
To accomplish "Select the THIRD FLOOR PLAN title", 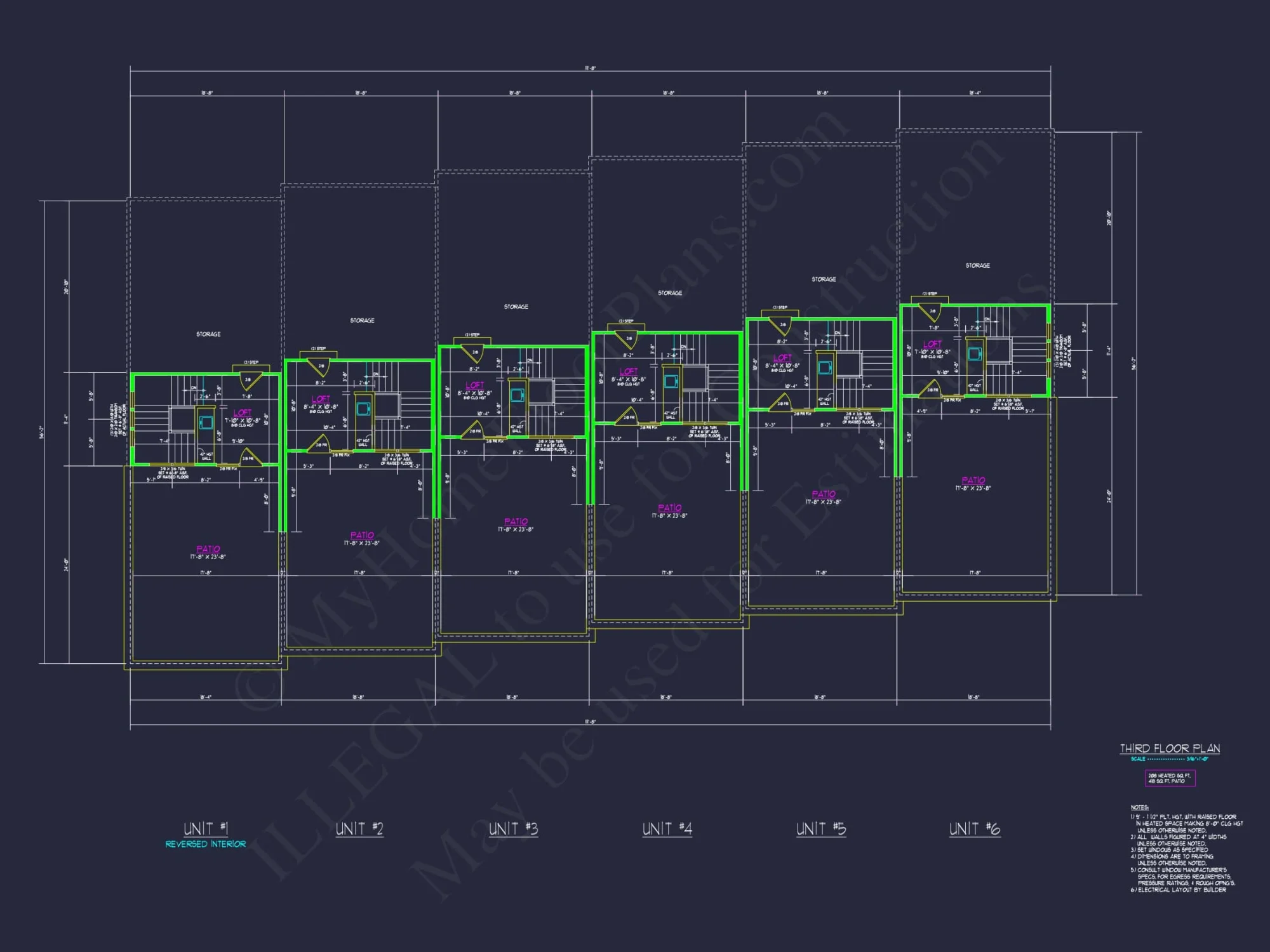I will 1170,748.
